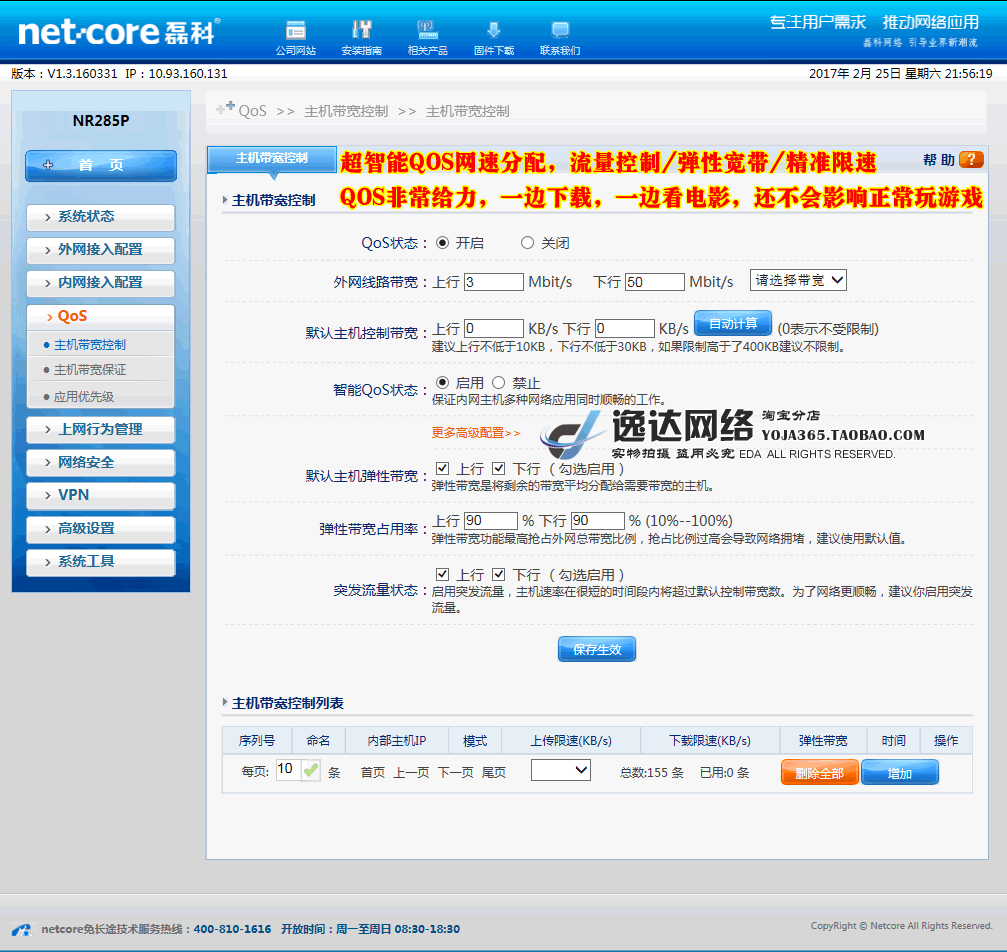This screenshot has width=1007, height=952.
Task: Toggle 突发流量状态 上行 checkbox
Action: [x=442, y=574]
